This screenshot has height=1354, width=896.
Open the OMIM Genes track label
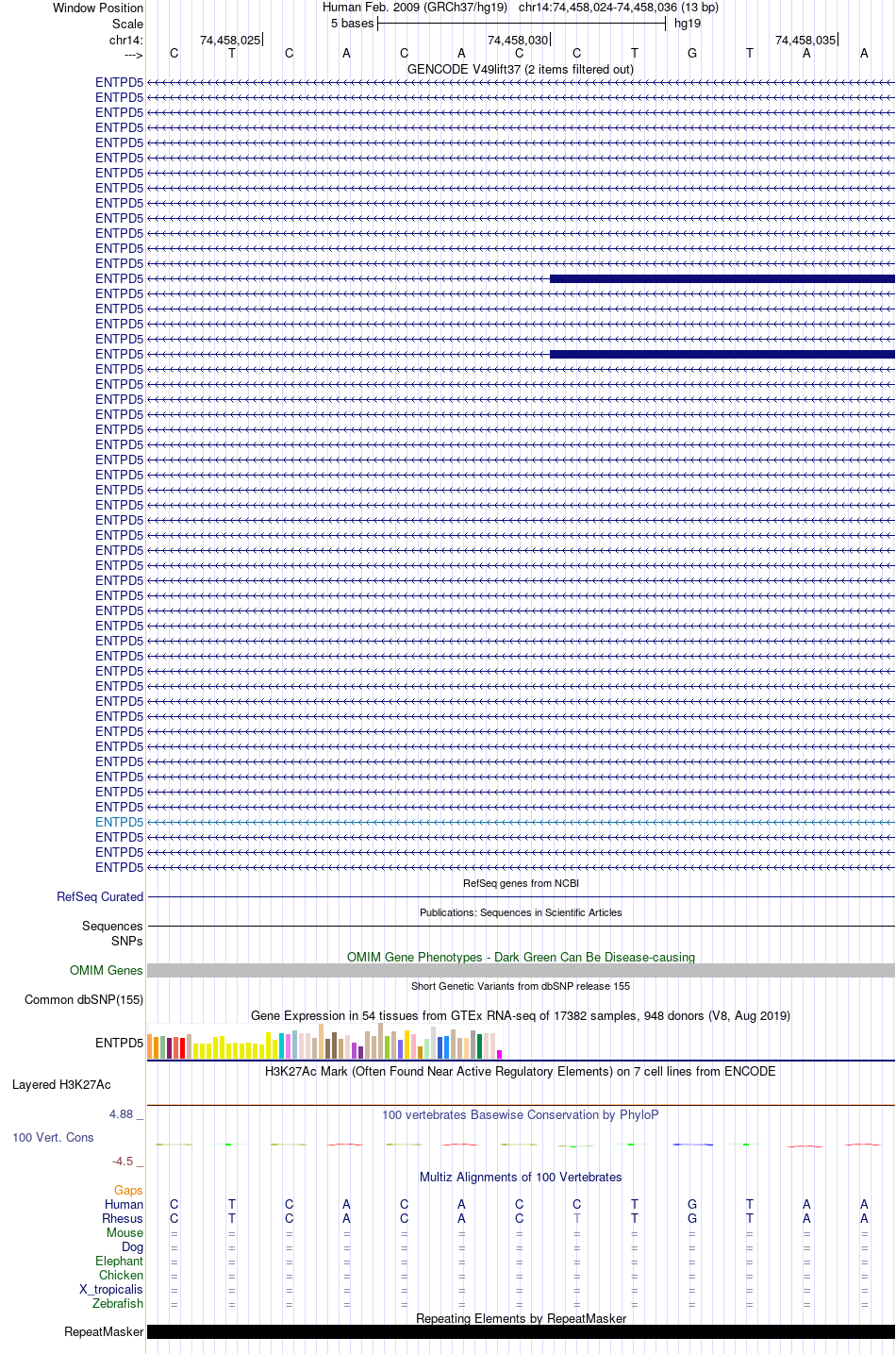point(107,970)
